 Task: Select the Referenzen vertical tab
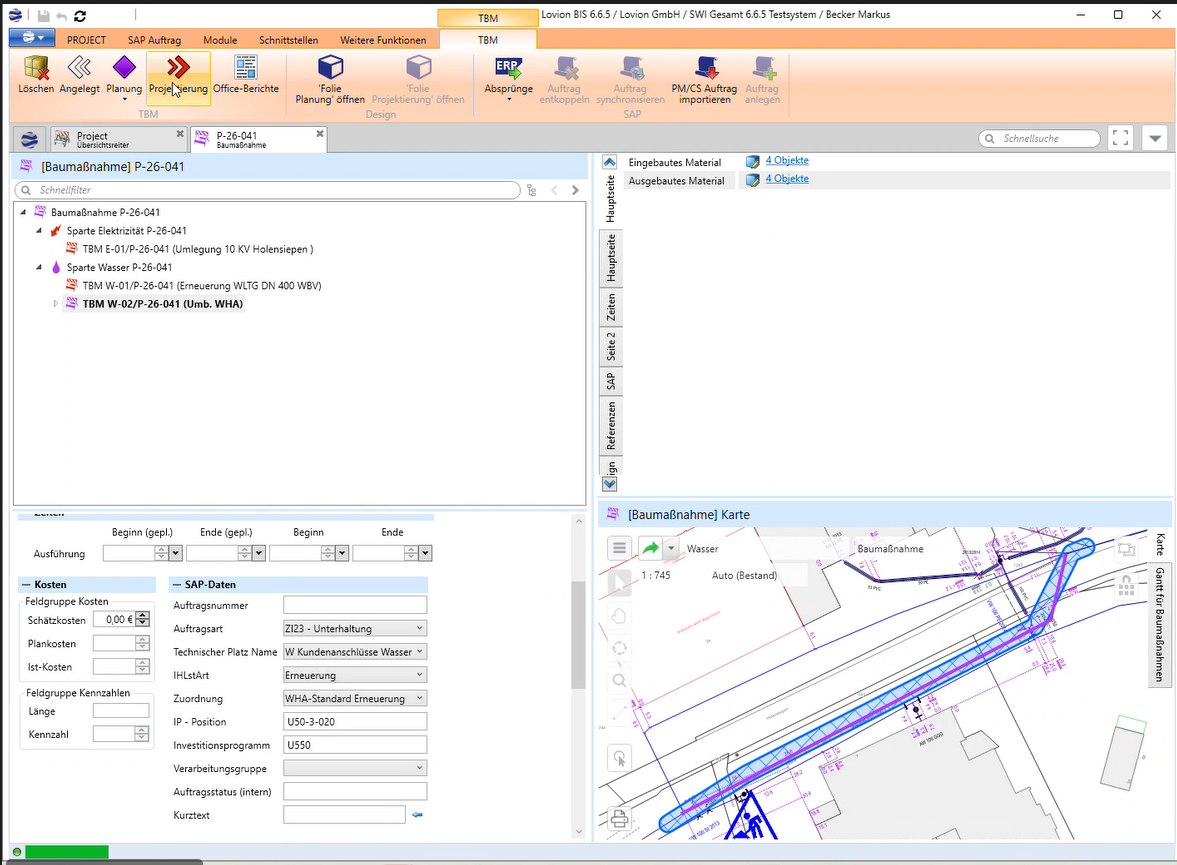tap(611, 426)
